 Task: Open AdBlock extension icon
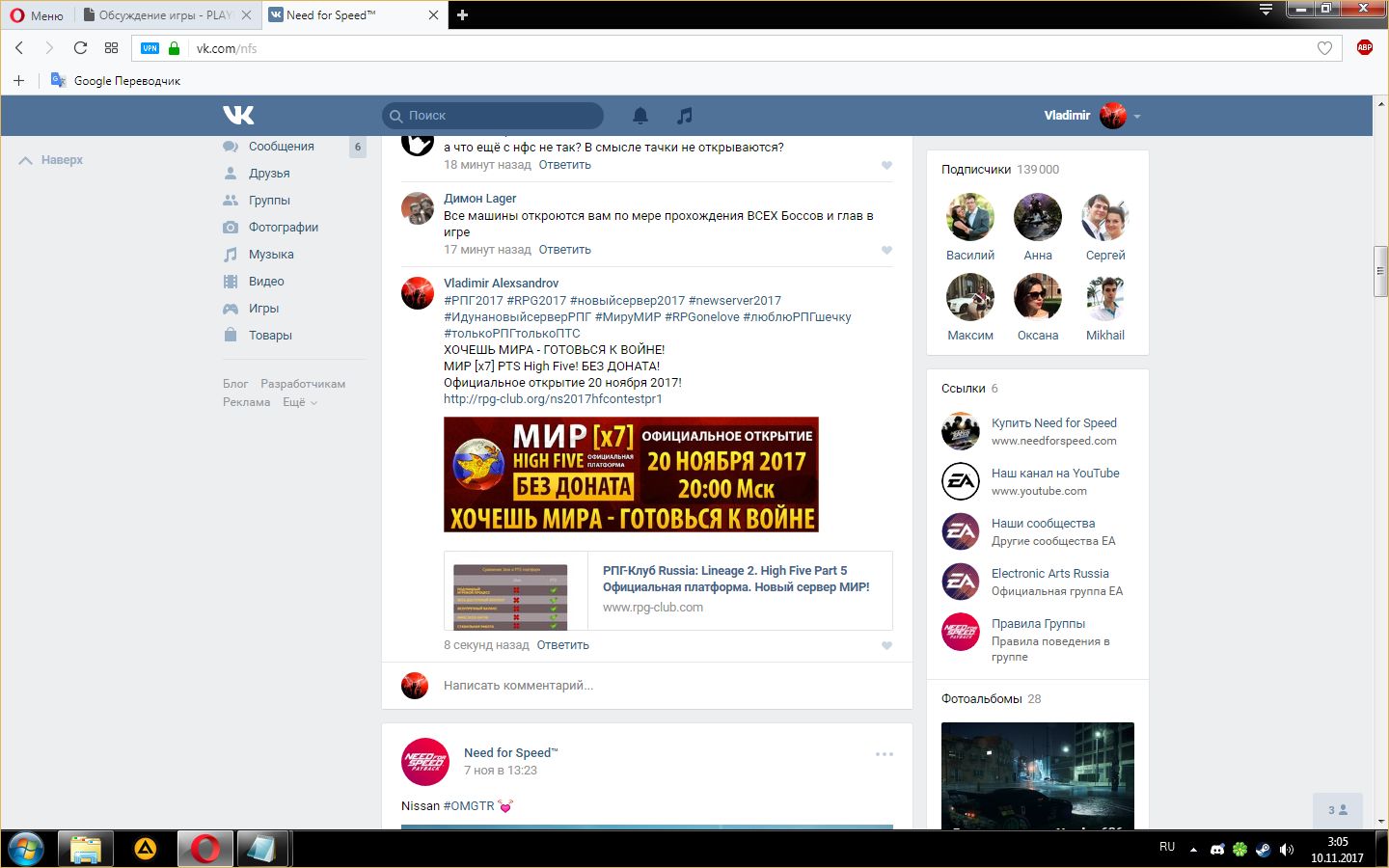click(x=1364, y=47)
